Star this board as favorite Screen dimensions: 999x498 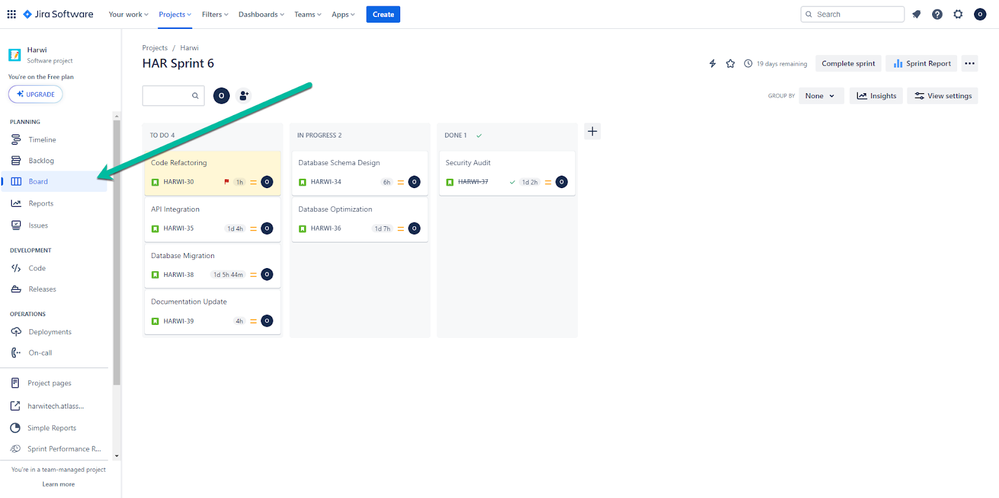730,64
